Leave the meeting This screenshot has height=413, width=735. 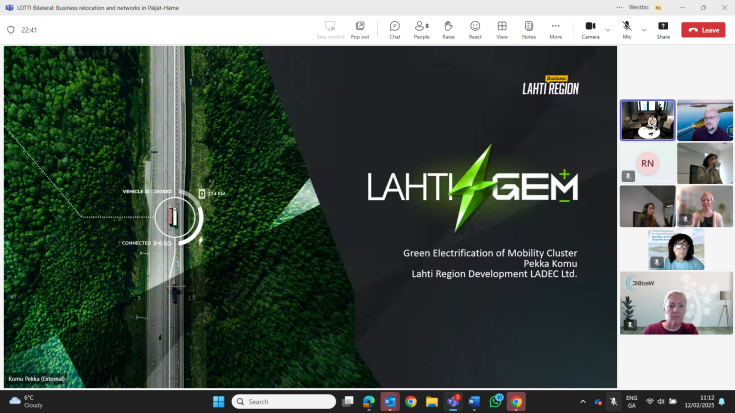(x=703, y=30)
